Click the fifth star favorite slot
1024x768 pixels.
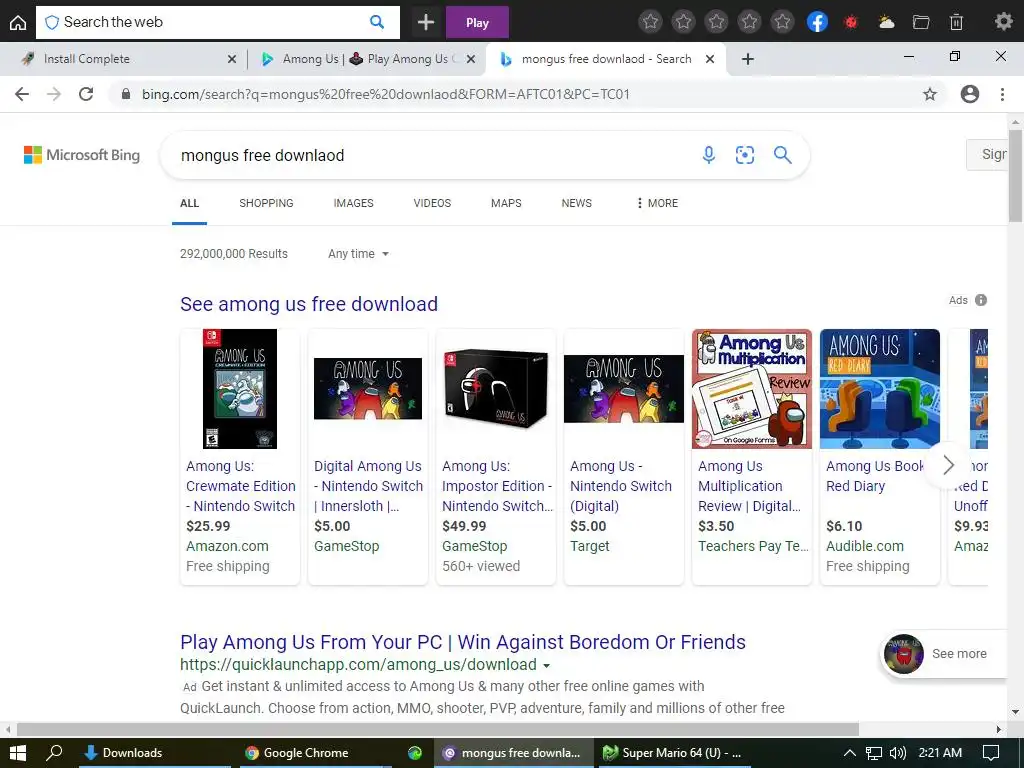click(782, 22)
